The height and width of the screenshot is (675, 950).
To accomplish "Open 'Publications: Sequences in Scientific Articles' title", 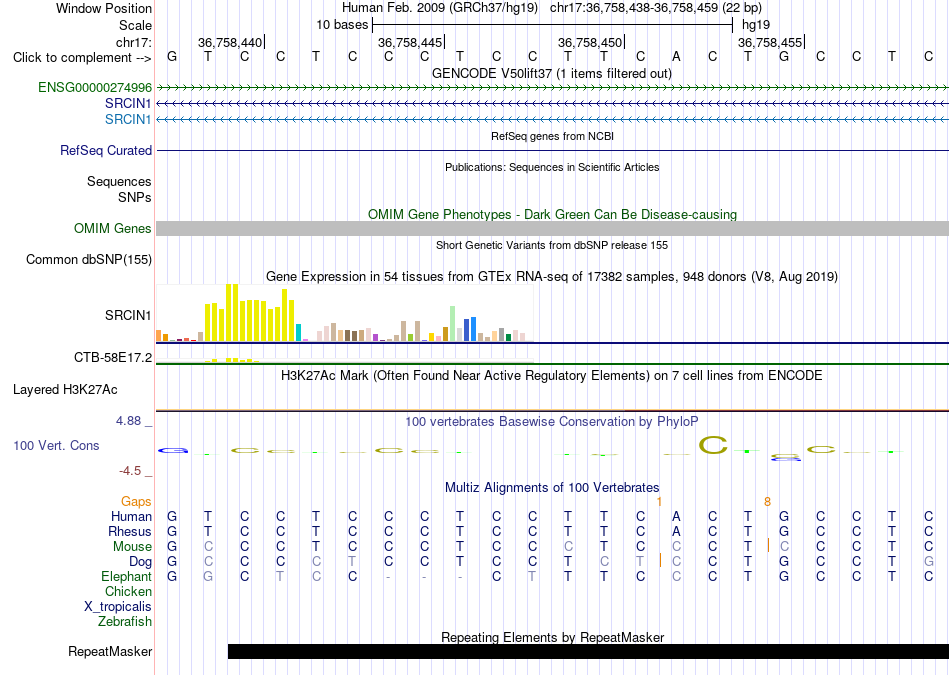I will (552, 167).
